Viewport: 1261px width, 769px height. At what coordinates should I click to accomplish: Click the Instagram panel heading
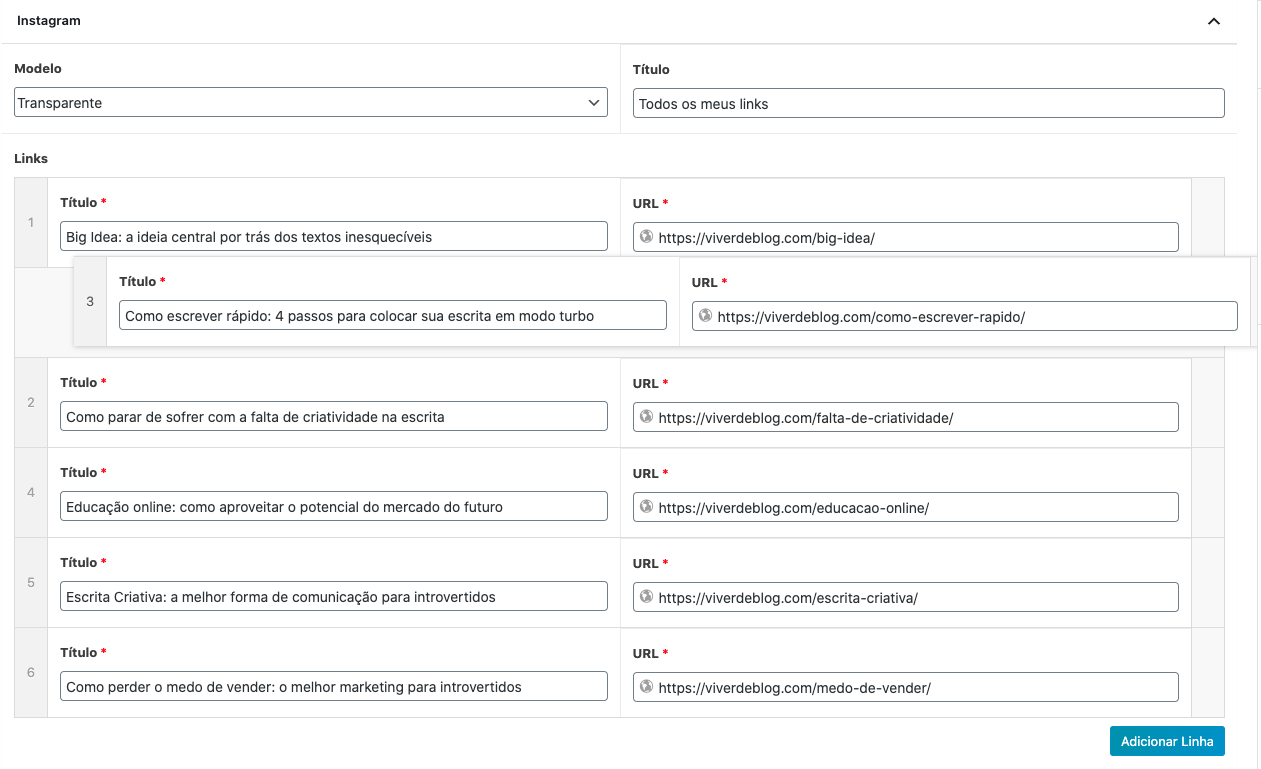point(49,21)
